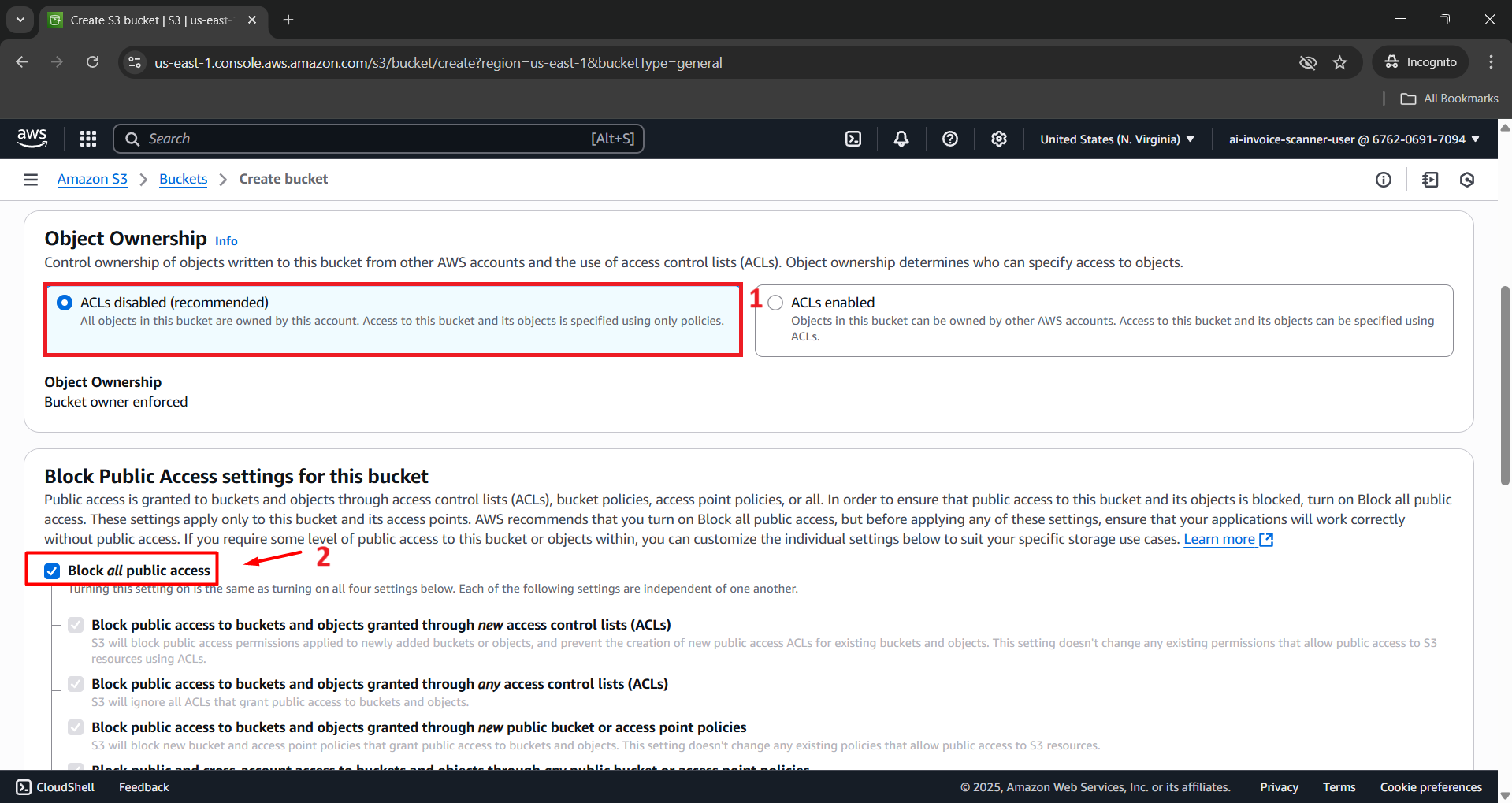
Task: Open the browser tab list dropdown
Action: pos(20,20)
